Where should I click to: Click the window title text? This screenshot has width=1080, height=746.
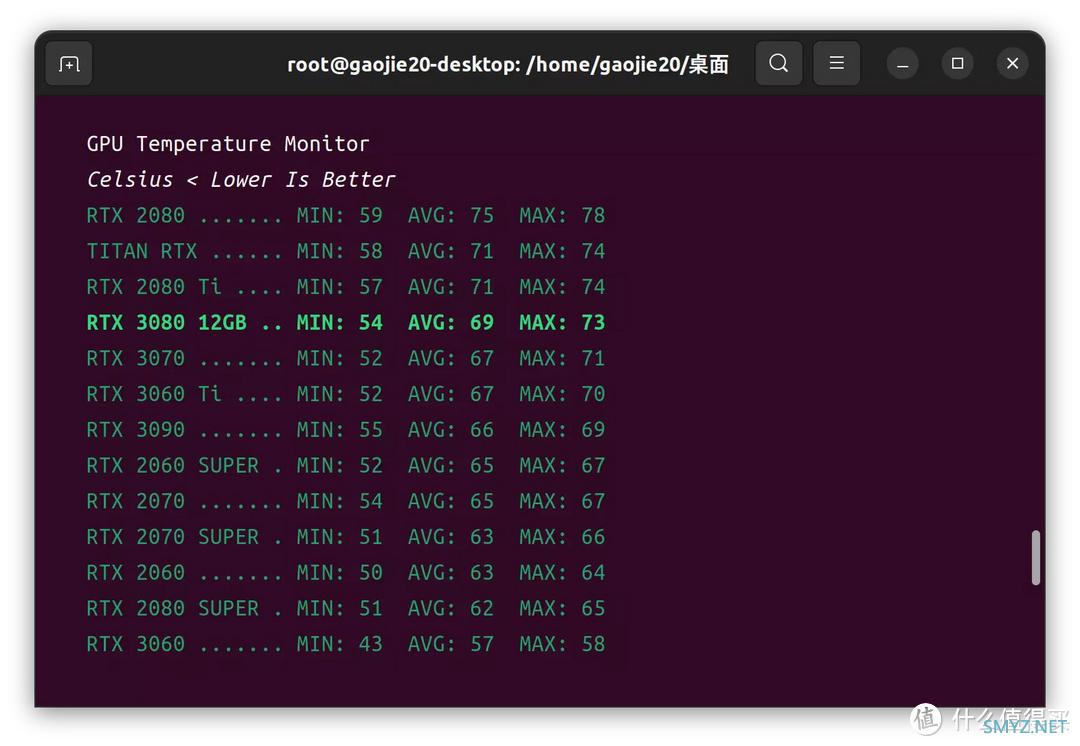click(x=508, y=64)
